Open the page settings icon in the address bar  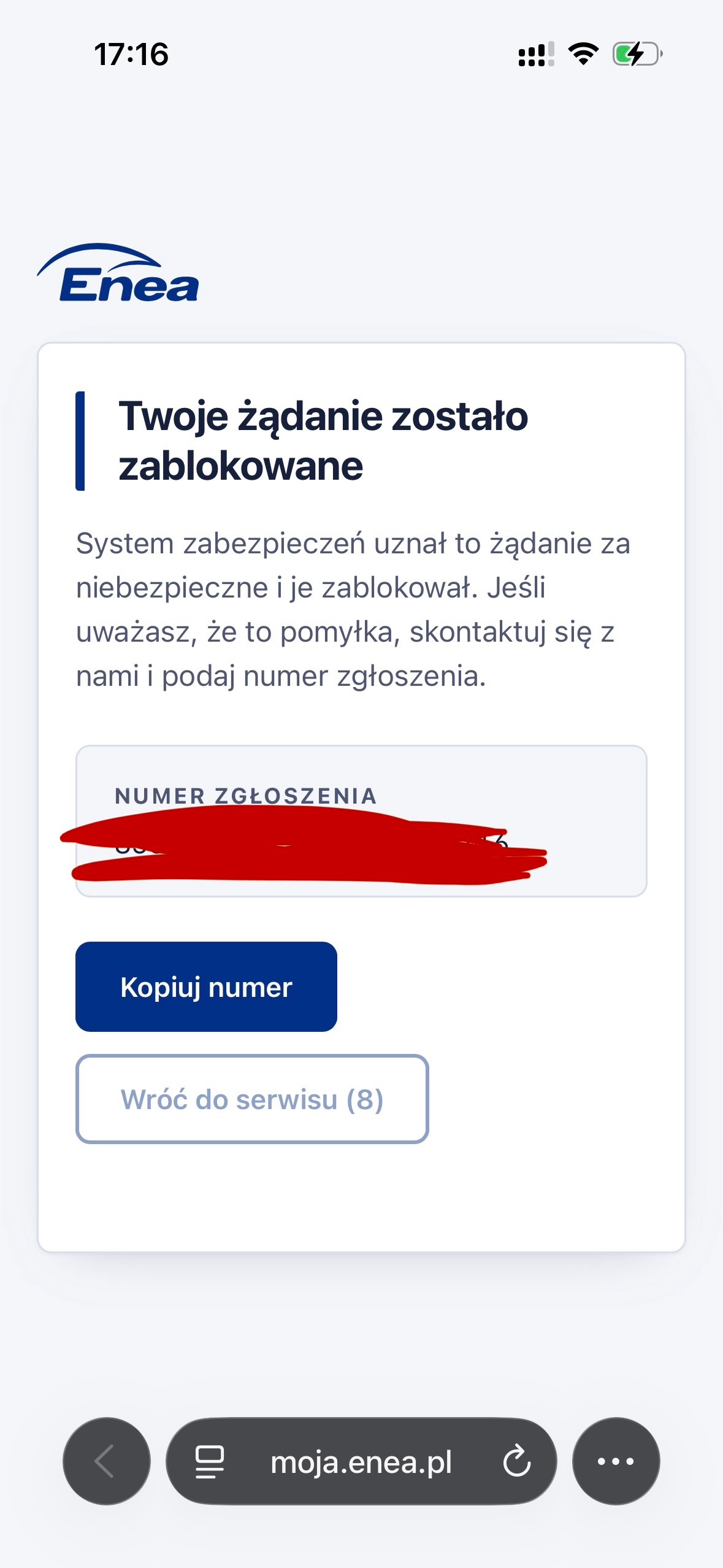tap(210, 1461)
